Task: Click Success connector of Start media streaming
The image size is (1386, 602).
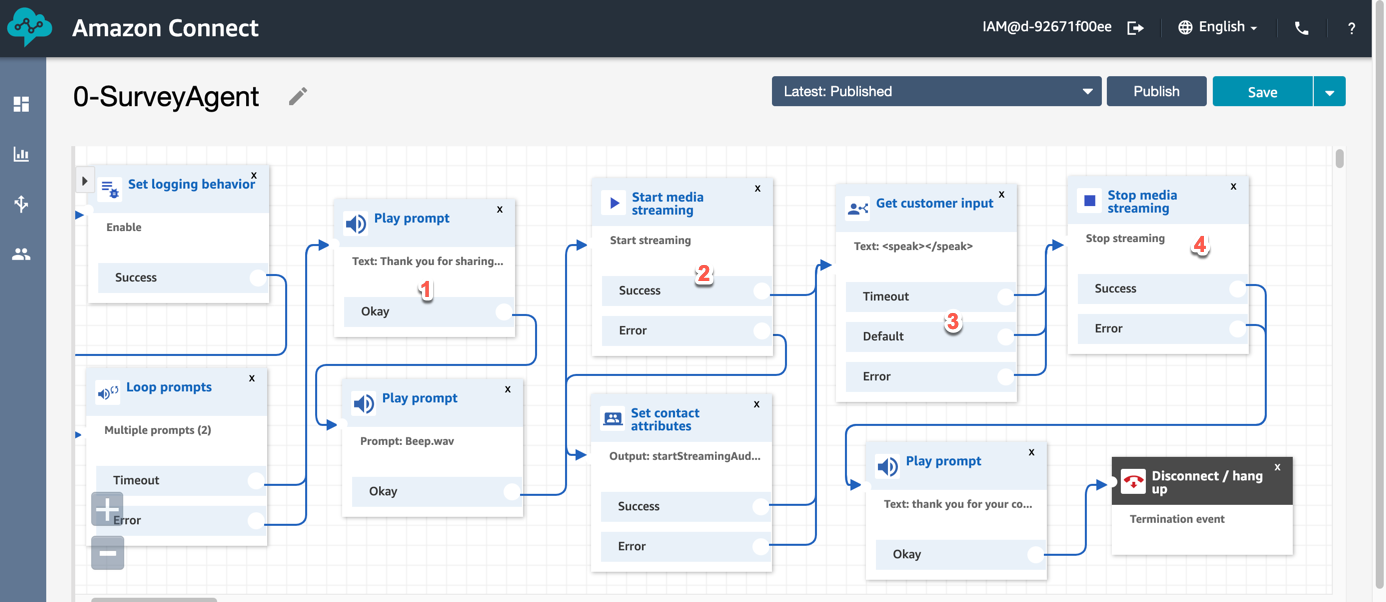Action: click(762, 291)
